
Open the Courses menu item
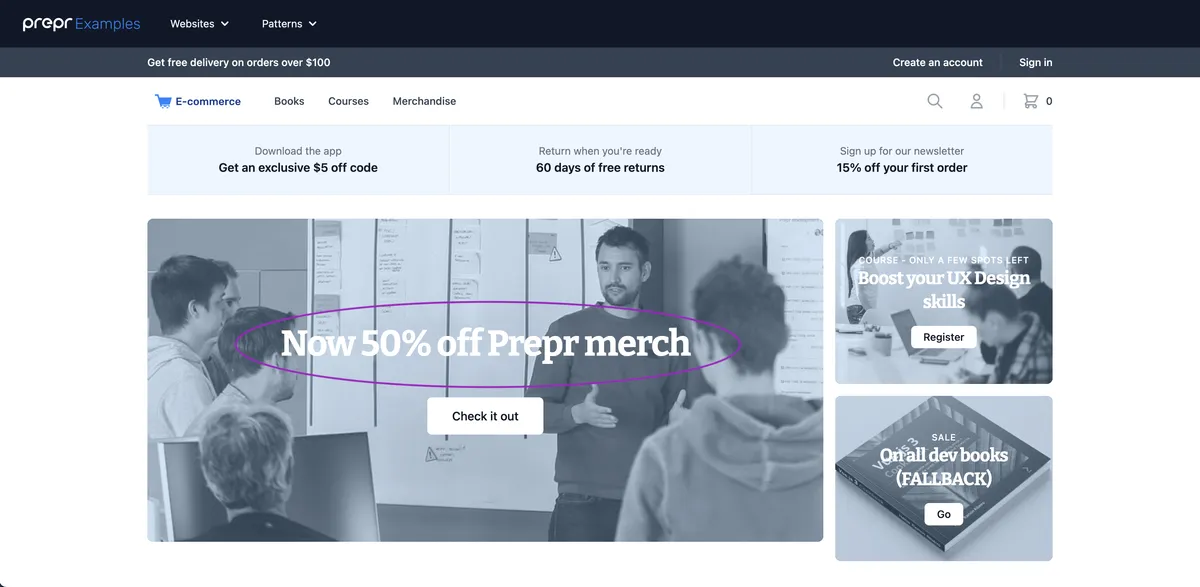coord(348,101)
